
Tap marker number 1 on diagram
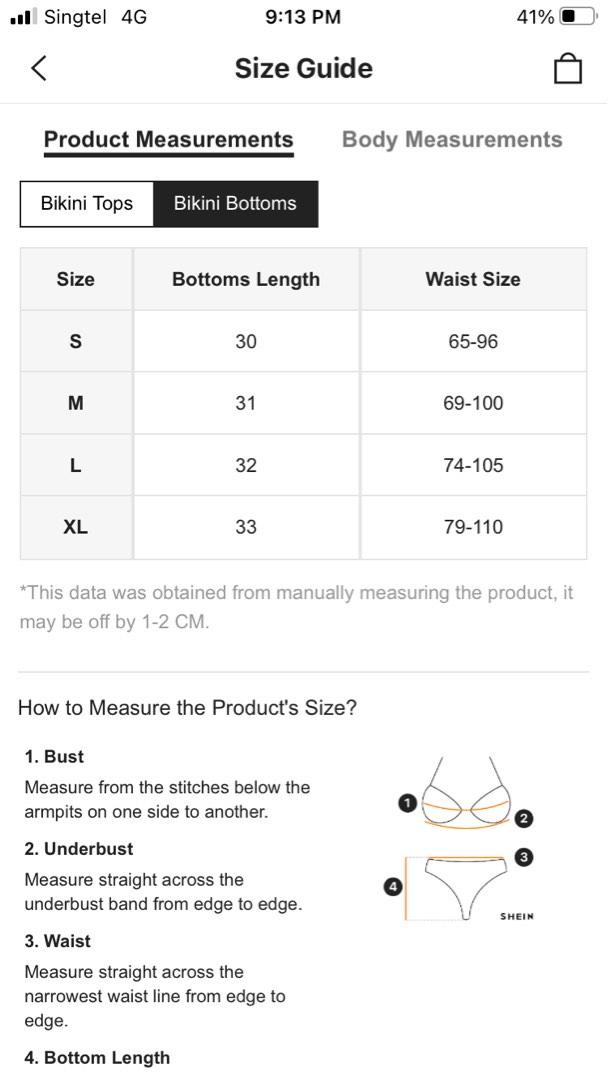pyautogui.click(x=406, y=802)
